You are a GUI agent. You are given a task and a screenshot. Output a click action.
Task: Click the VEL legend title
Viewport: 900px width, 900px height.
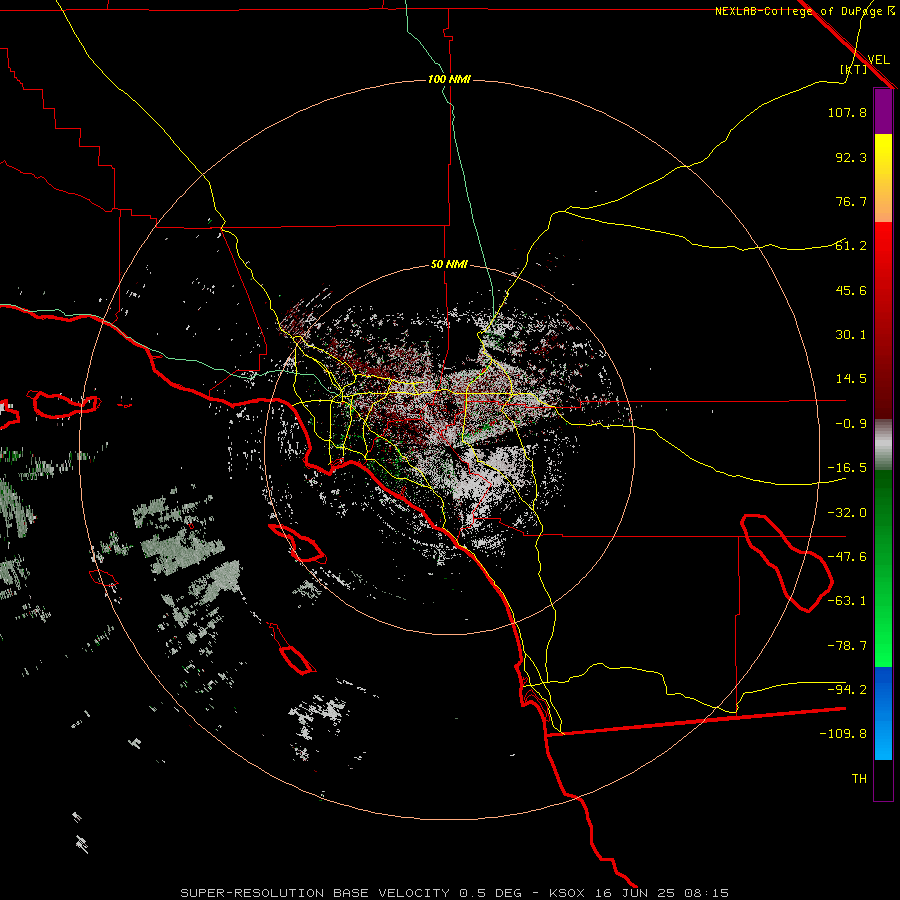point(878,60)
